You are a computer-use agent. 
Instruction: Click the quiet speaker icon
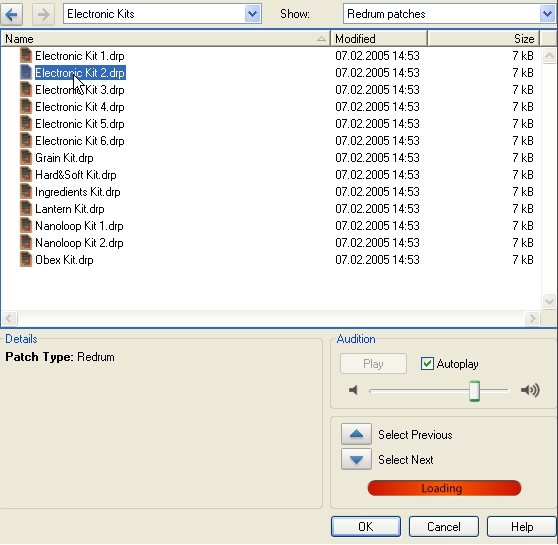click(x=353, y=390)
